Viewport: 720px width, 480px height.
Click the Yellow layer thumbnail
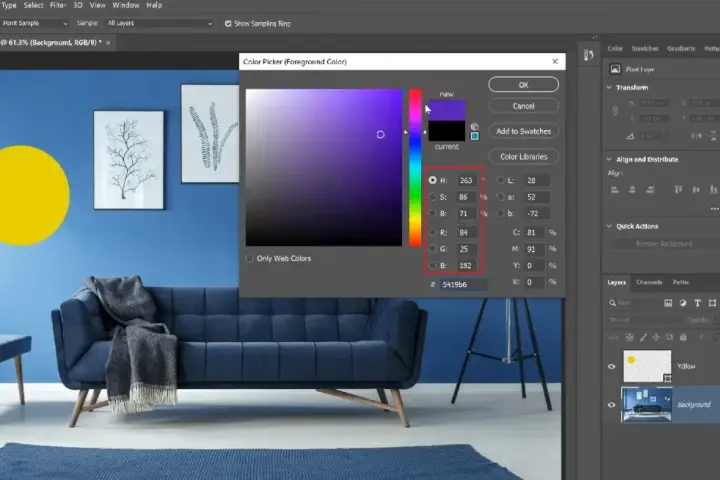point(647,366)
